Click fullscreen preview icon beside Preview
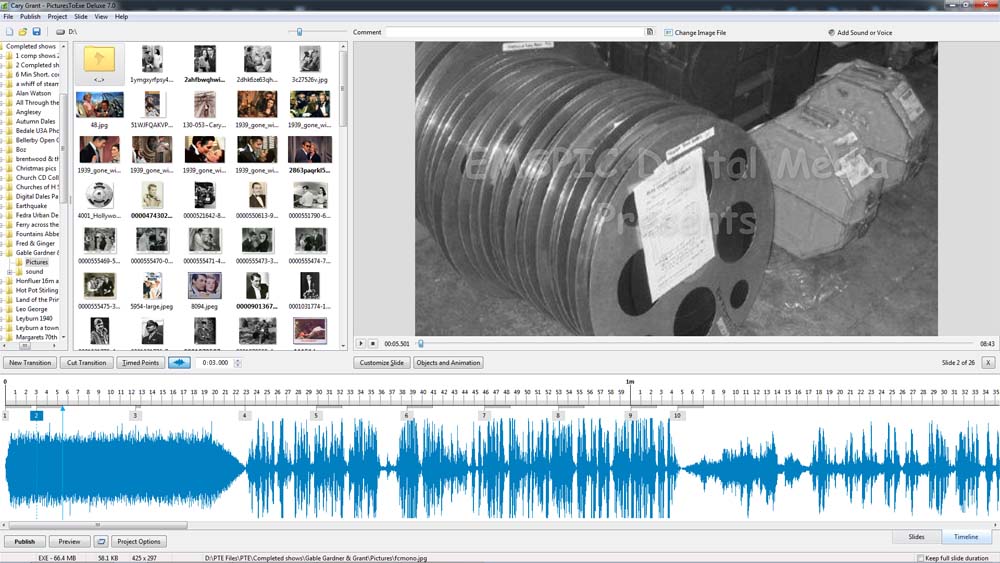 point(101,541)
